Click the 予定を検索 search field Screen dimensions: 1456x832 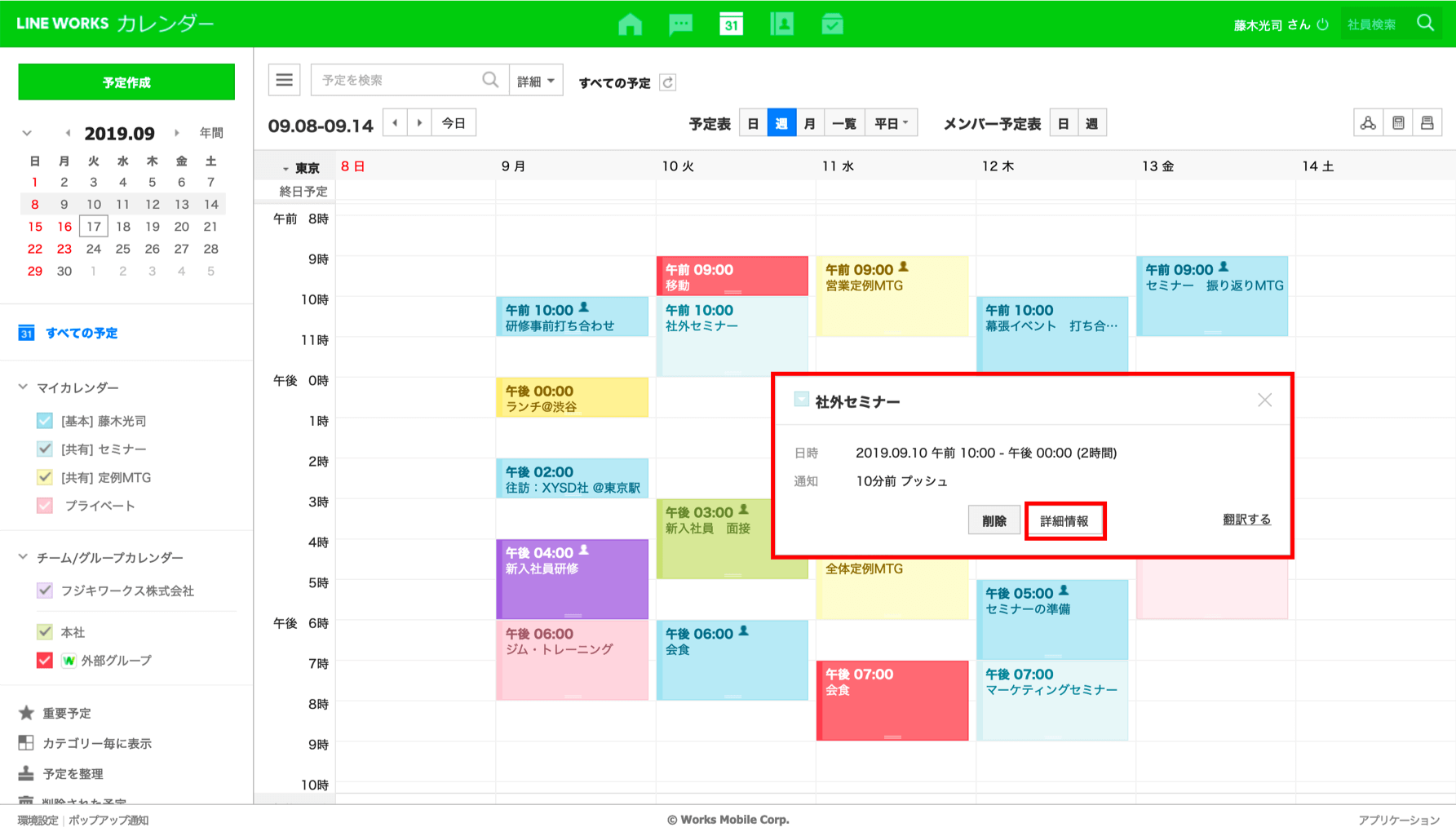click(x=397, y=80)
